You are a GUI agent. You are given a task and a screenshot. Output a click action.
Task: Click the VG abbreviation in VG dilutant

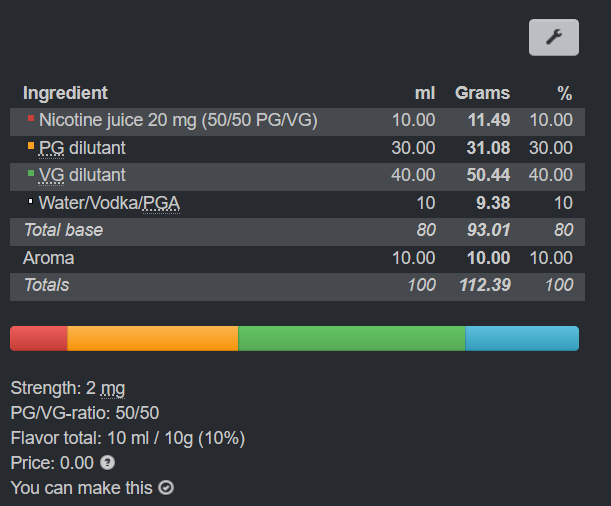pyautogui.click(x=51, y=175)
